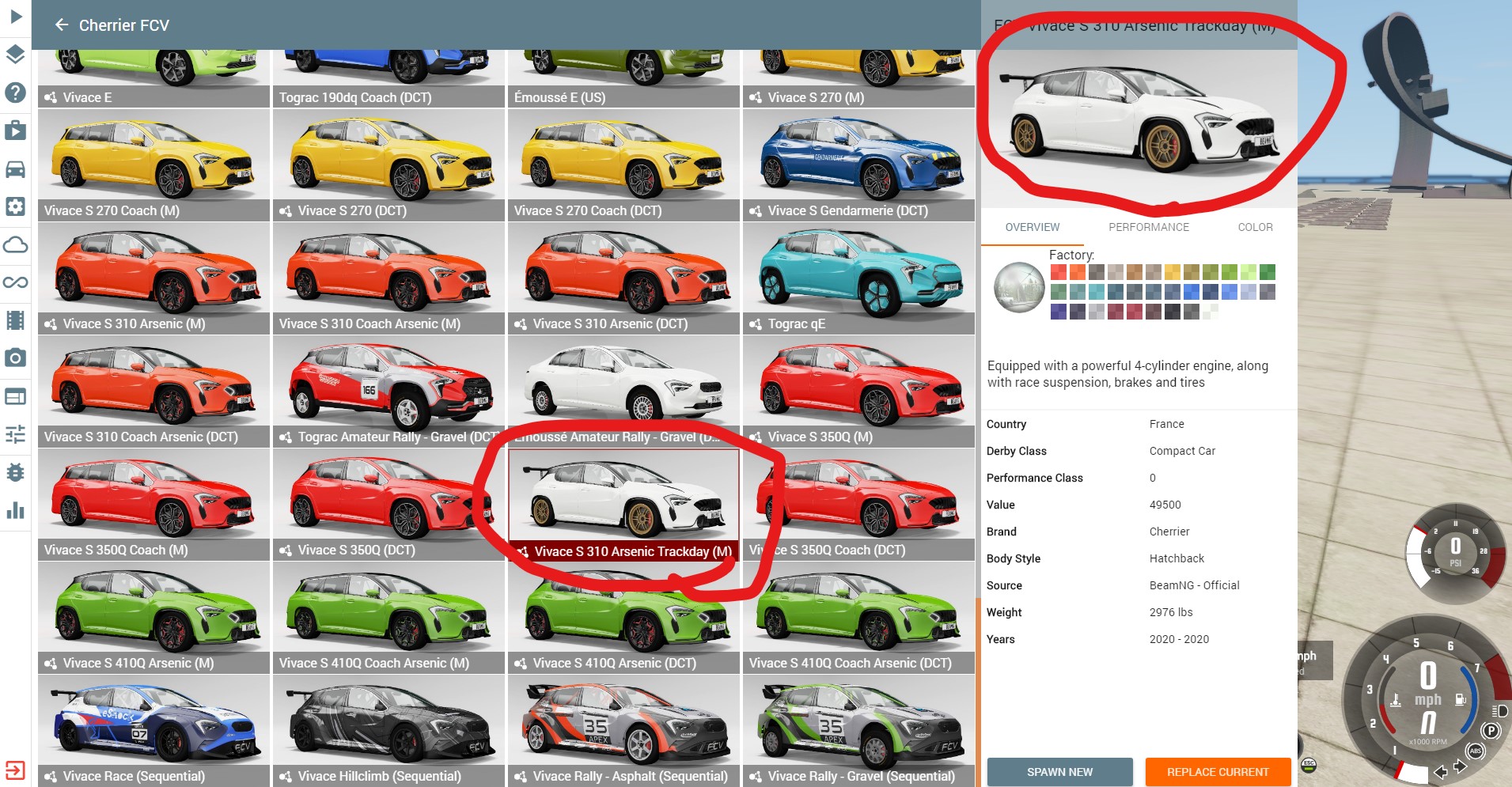This screenshot has width=1512, height=787.
Task: Pick the dark green swatch ending first row
Action: coord(1268,272)
